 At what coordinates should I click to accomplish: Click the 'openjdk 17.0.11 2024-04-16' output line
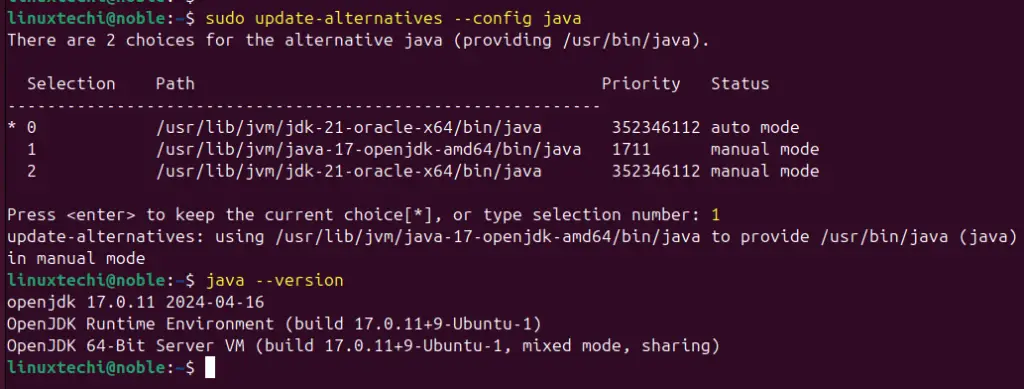(x=136, y=303)
